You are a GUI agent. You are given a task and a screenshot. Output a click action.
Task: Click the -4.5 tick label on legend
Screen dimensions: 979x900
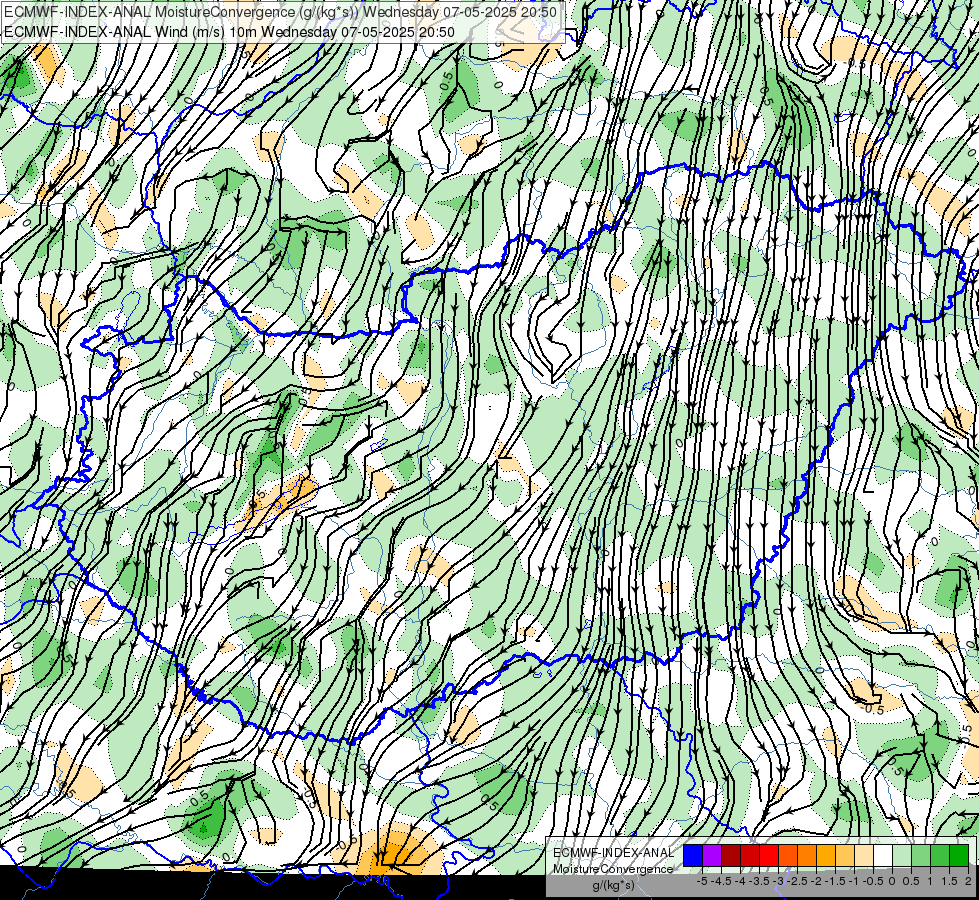point(721,881)
